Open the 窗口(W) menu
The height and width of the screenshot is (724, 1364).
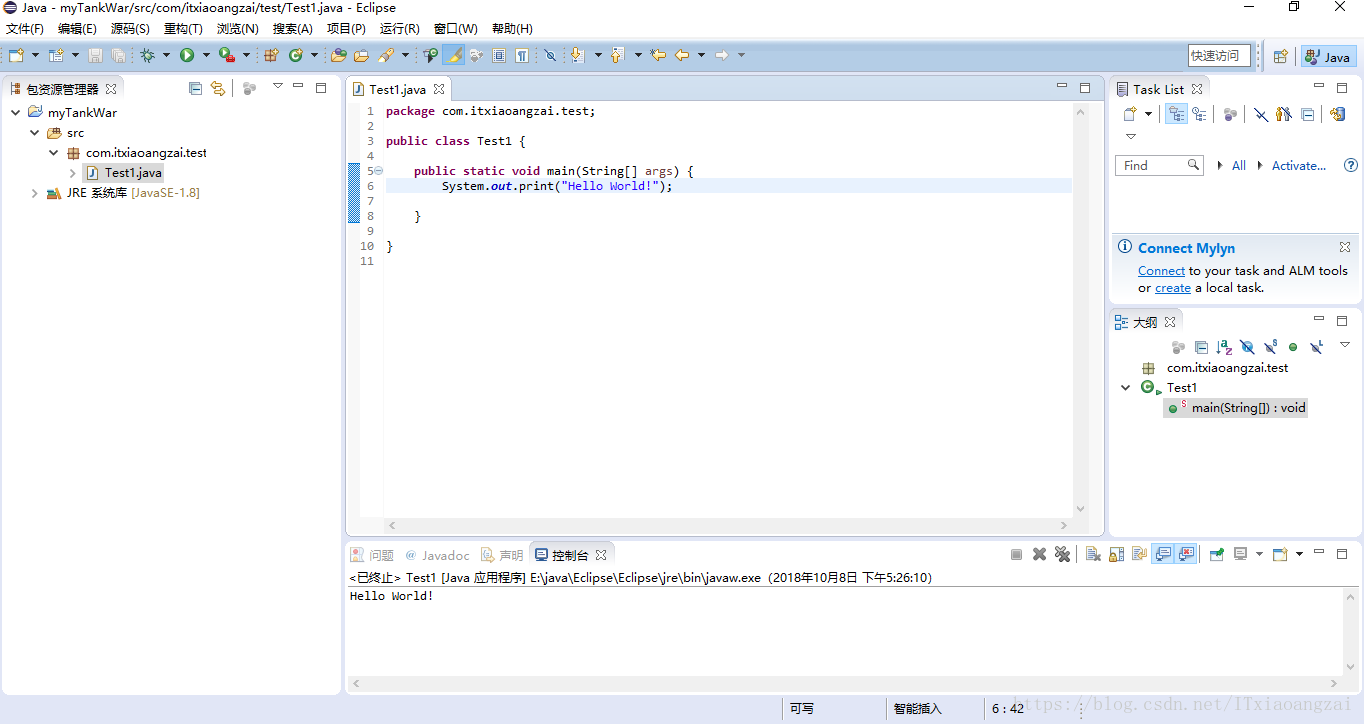pyautogui.click(x=456, y=29)
